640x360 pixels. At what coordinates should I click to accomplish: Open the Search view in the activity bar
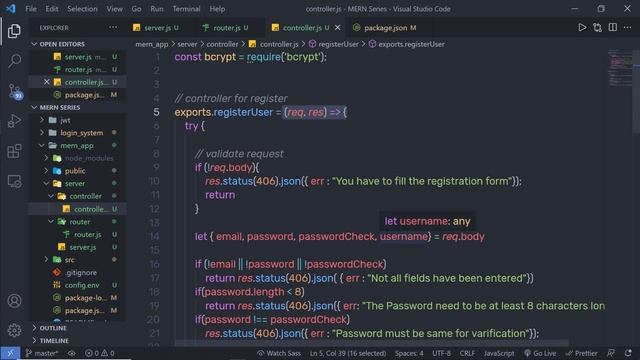[14, 61]
